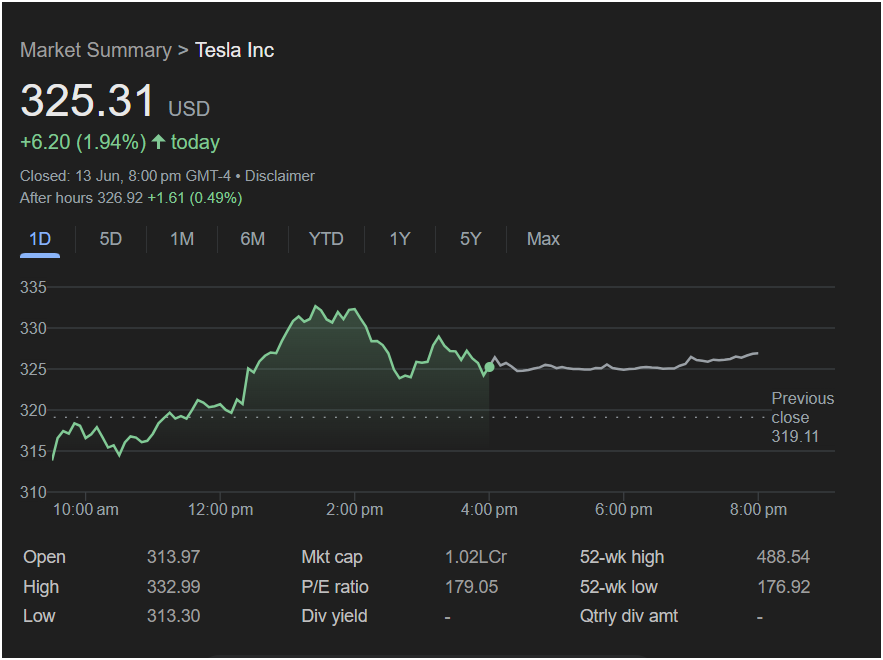
Task: Click the After hours 326.92 text
Action: pyautogui.click(x=82, y=198)
